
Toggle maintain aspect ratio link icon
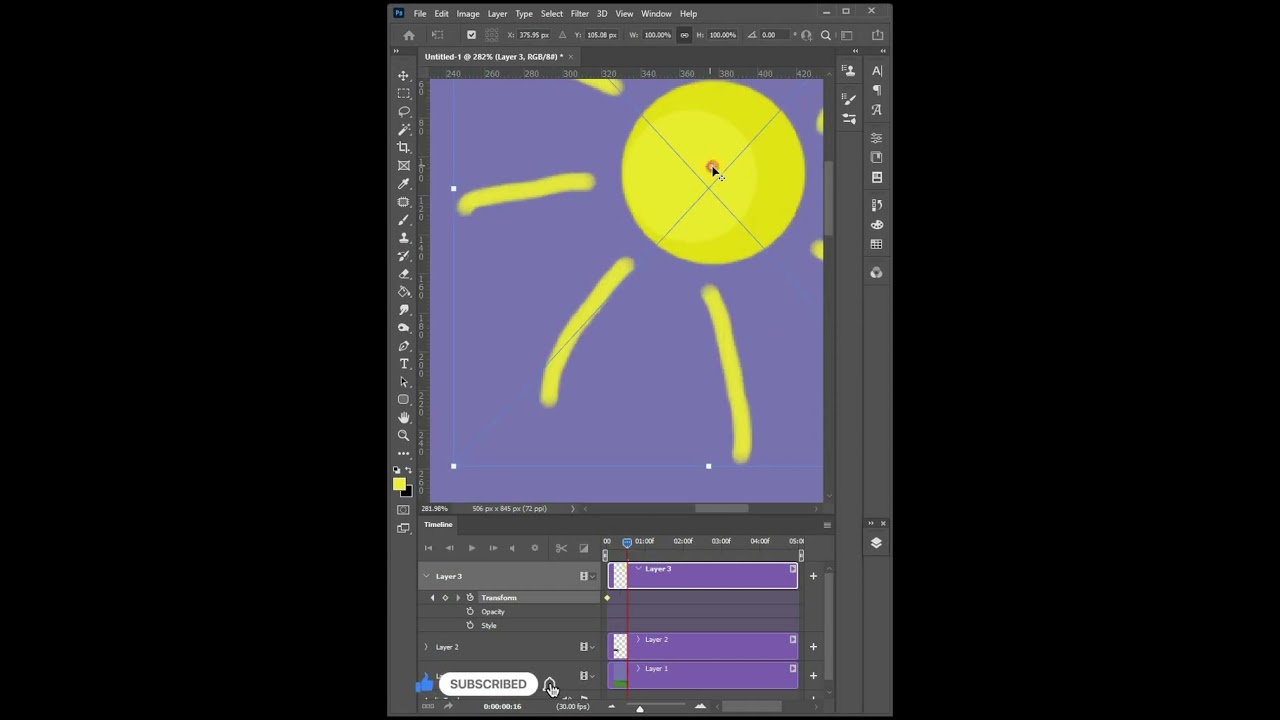[x=684, y=35]
